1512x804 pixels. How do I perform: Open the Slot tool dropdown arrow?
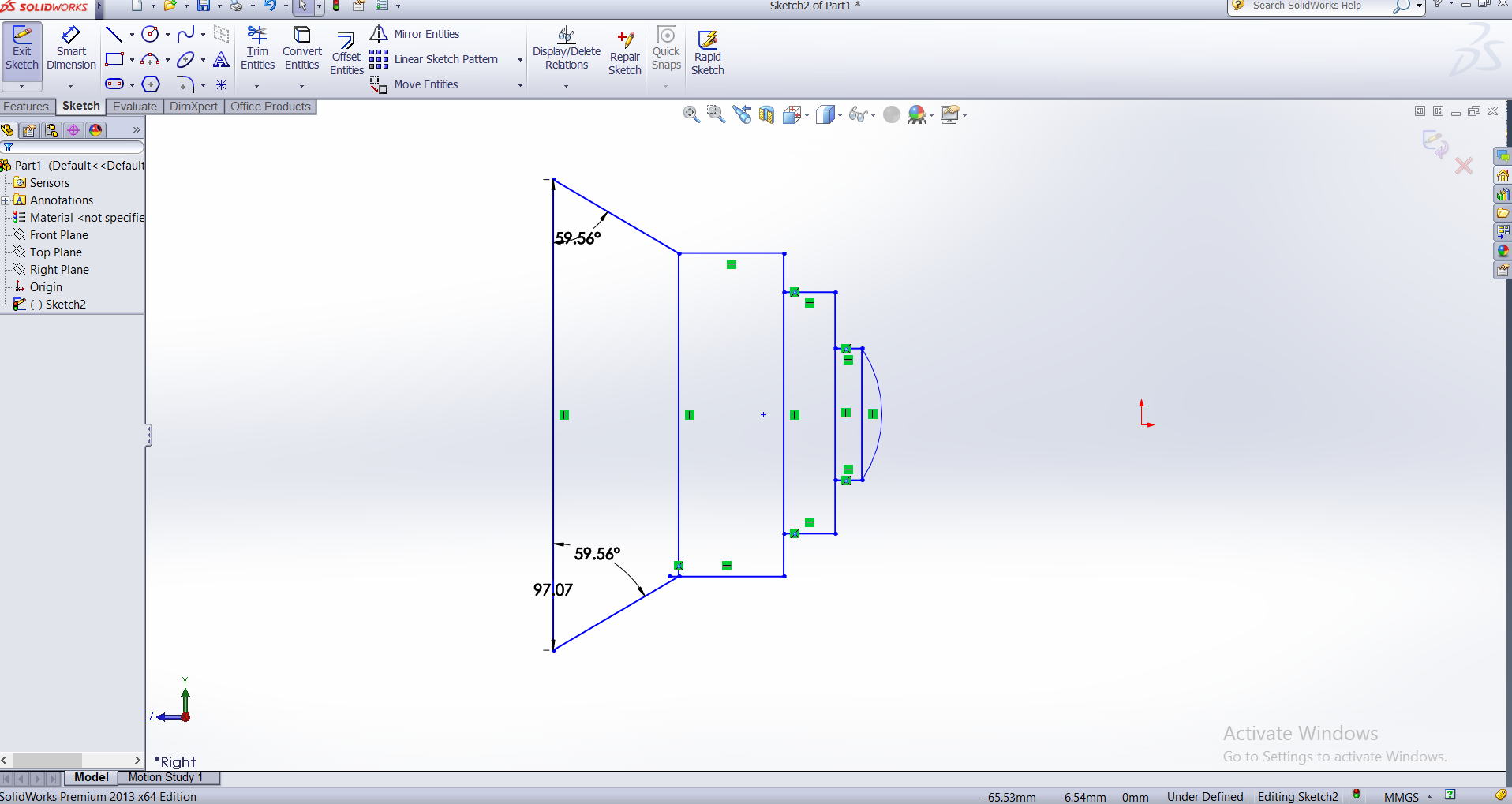132,84
